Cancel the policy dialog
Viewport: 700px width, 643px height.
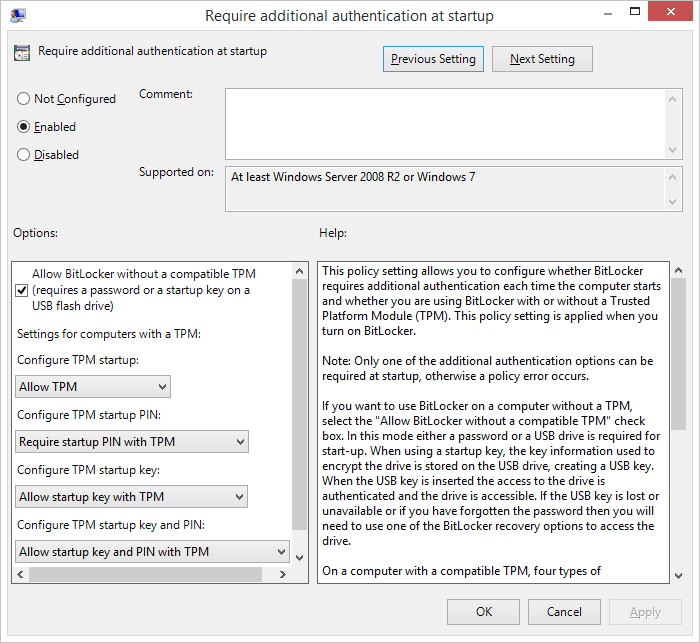point(564,612)
